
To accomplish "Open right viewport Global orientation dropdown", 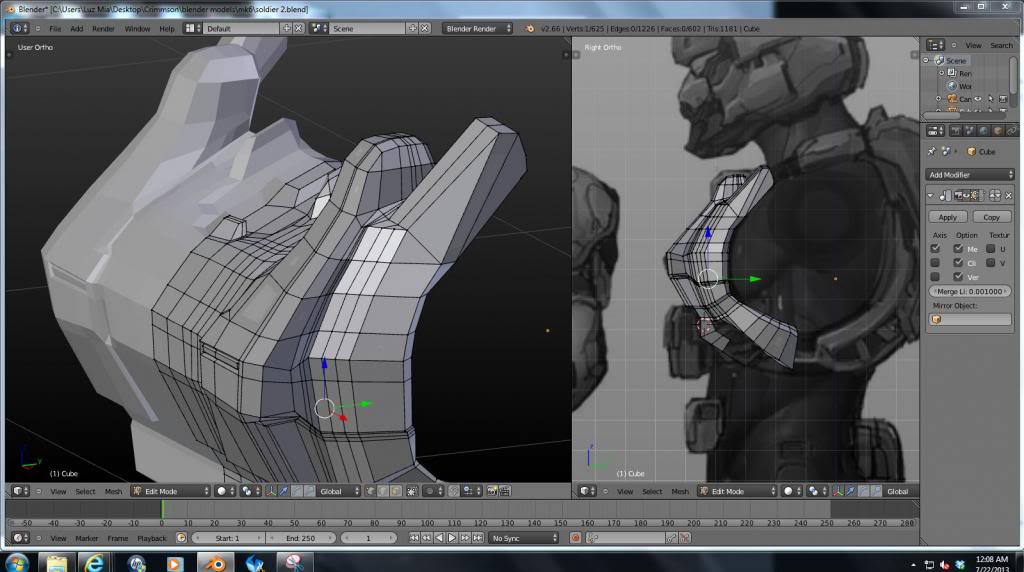I will point(901,491).
